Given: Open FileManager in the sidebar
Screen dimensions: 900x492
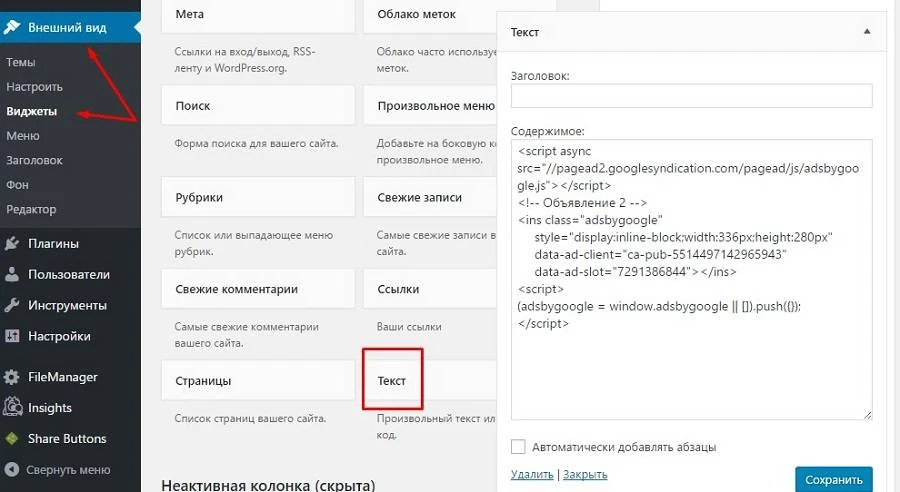Looking at the screenshot, I should pos(63,377).
